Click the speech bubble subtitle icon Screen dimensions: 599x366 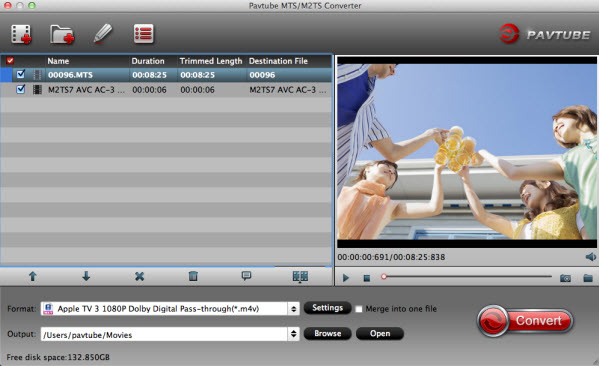[246, 276]
